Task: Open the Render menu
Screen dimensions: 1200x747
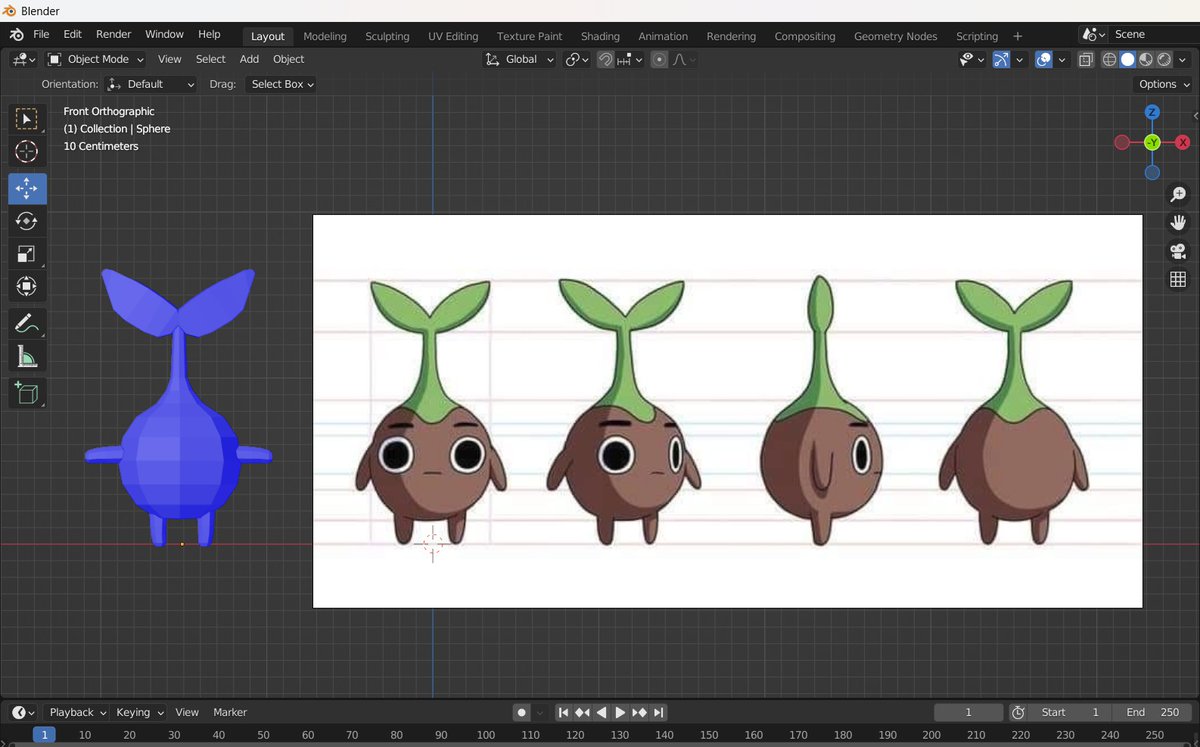Action: 113,33
